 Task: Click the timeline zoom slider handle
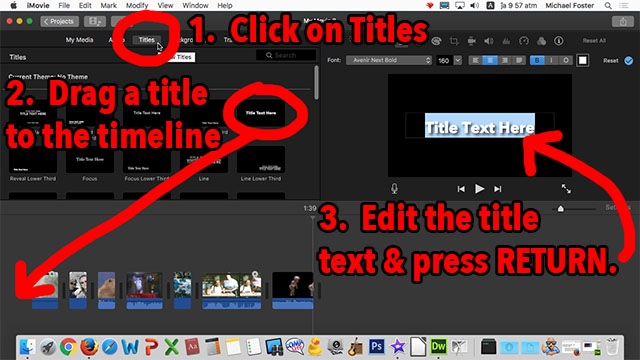[x=560, y=209]
